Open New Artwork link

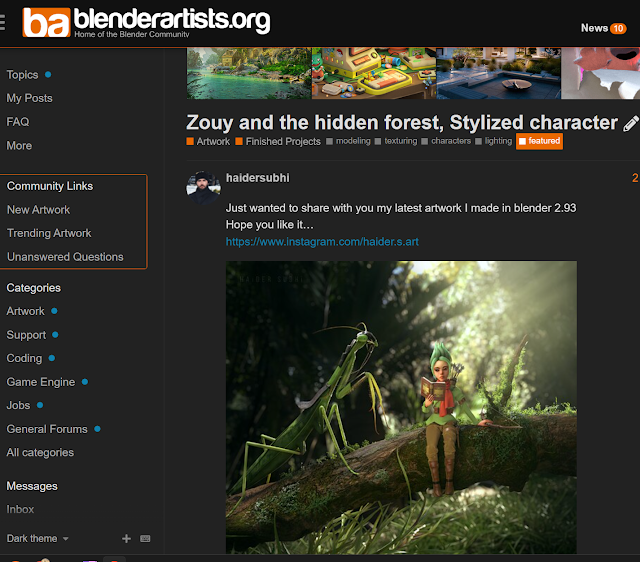tap(38, 210)
